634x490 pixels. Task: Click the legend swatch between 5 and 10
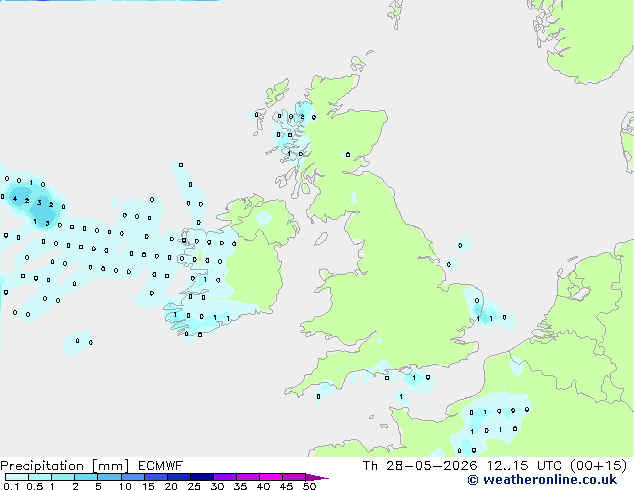[109, 477]
